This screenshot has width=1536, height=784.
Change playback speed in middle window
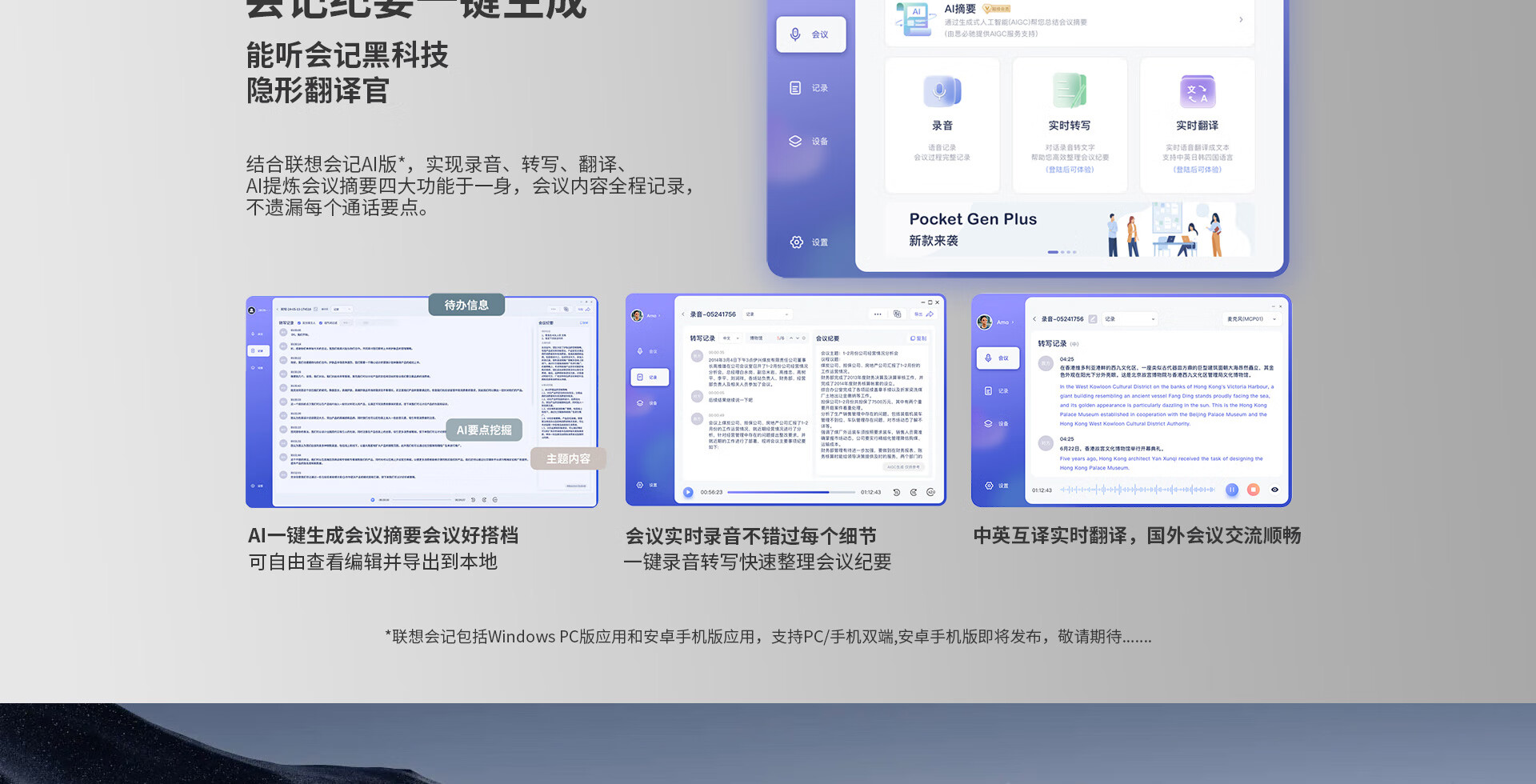(x=930, y=492)
